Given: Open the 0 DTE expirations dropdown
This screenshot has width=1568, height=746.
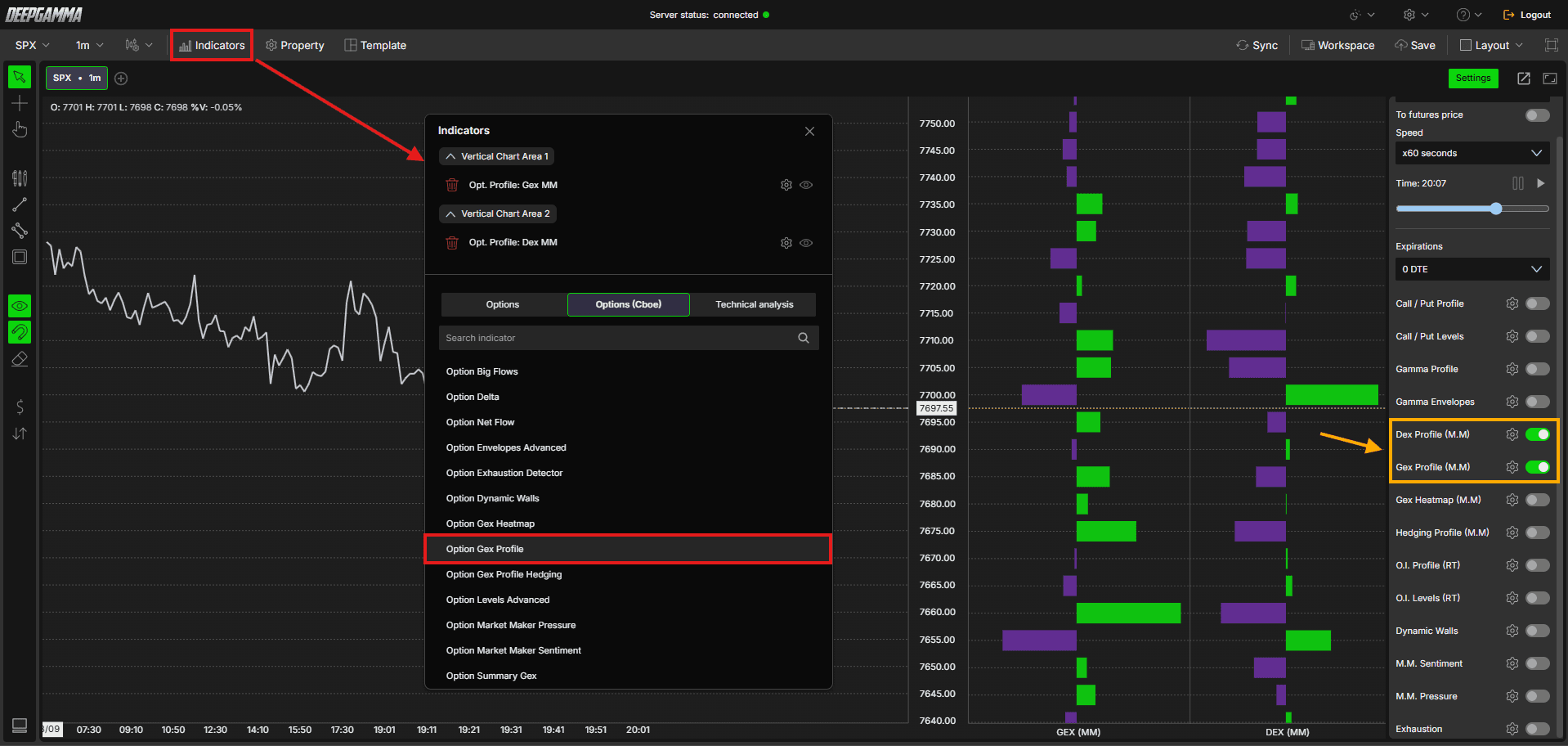Looking at the screenshot, I should coord(1472,269).
